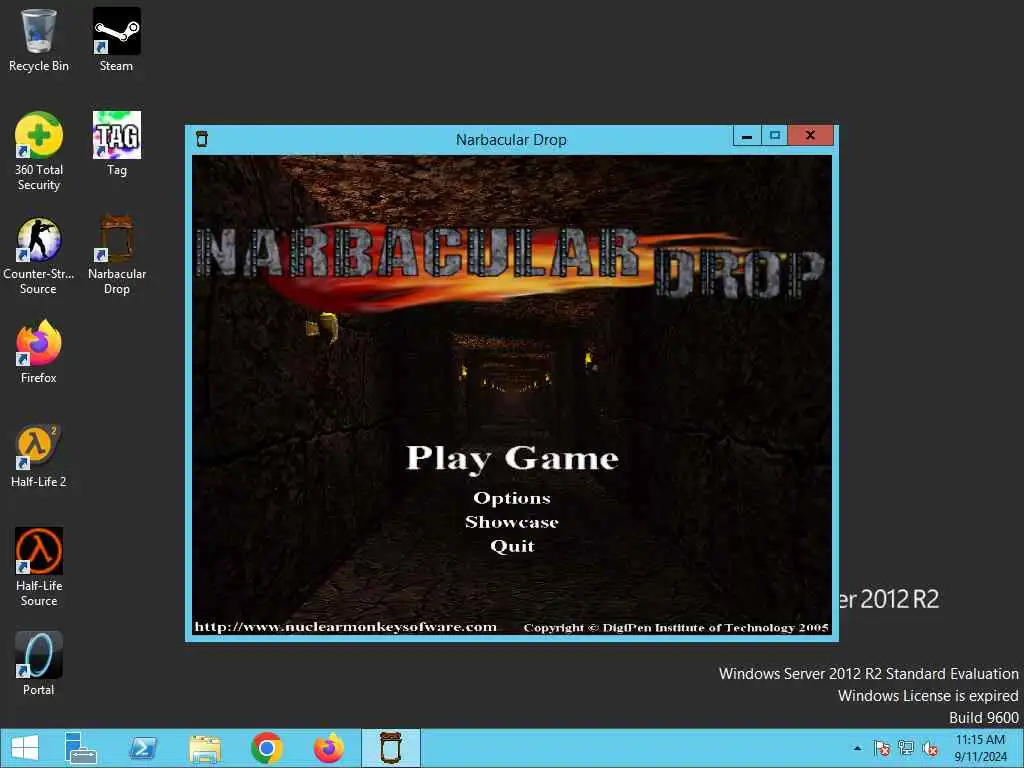The width and height of the screenshot is (1024, 768).
Task: Minimize the Narbacular Drop window
Action: tap(747, 136)
